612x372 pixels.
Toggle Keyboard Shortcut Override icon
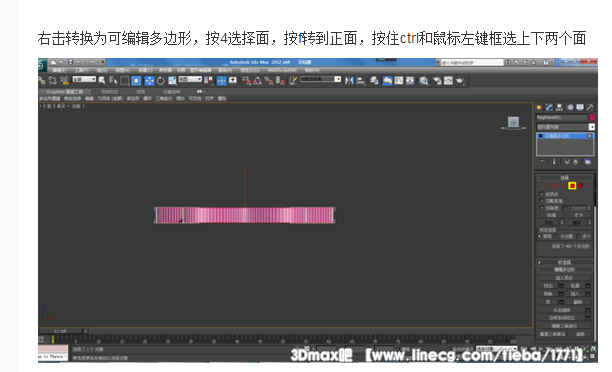pos(233,80)
